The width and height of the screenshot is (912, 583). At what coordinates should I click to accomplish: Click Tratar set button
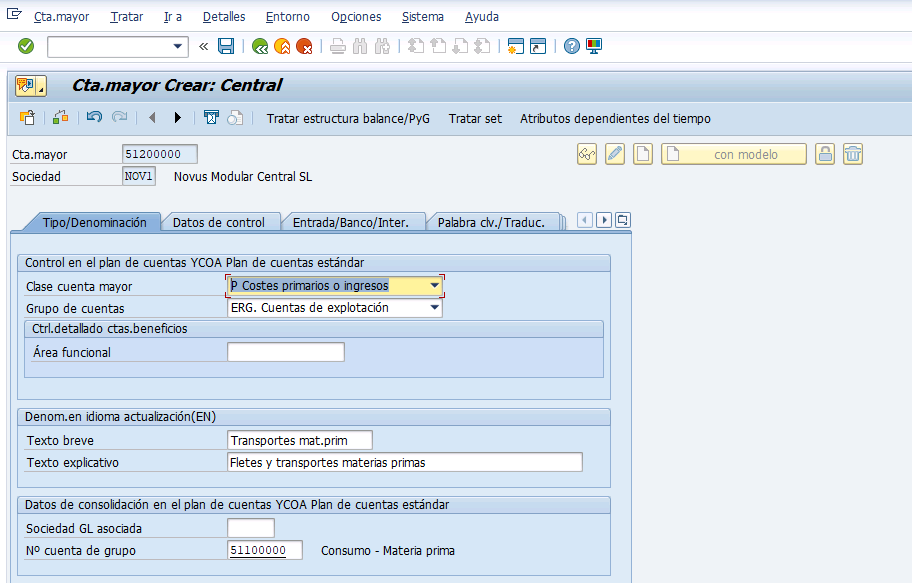pyautogui.click(x=475, y=119)
